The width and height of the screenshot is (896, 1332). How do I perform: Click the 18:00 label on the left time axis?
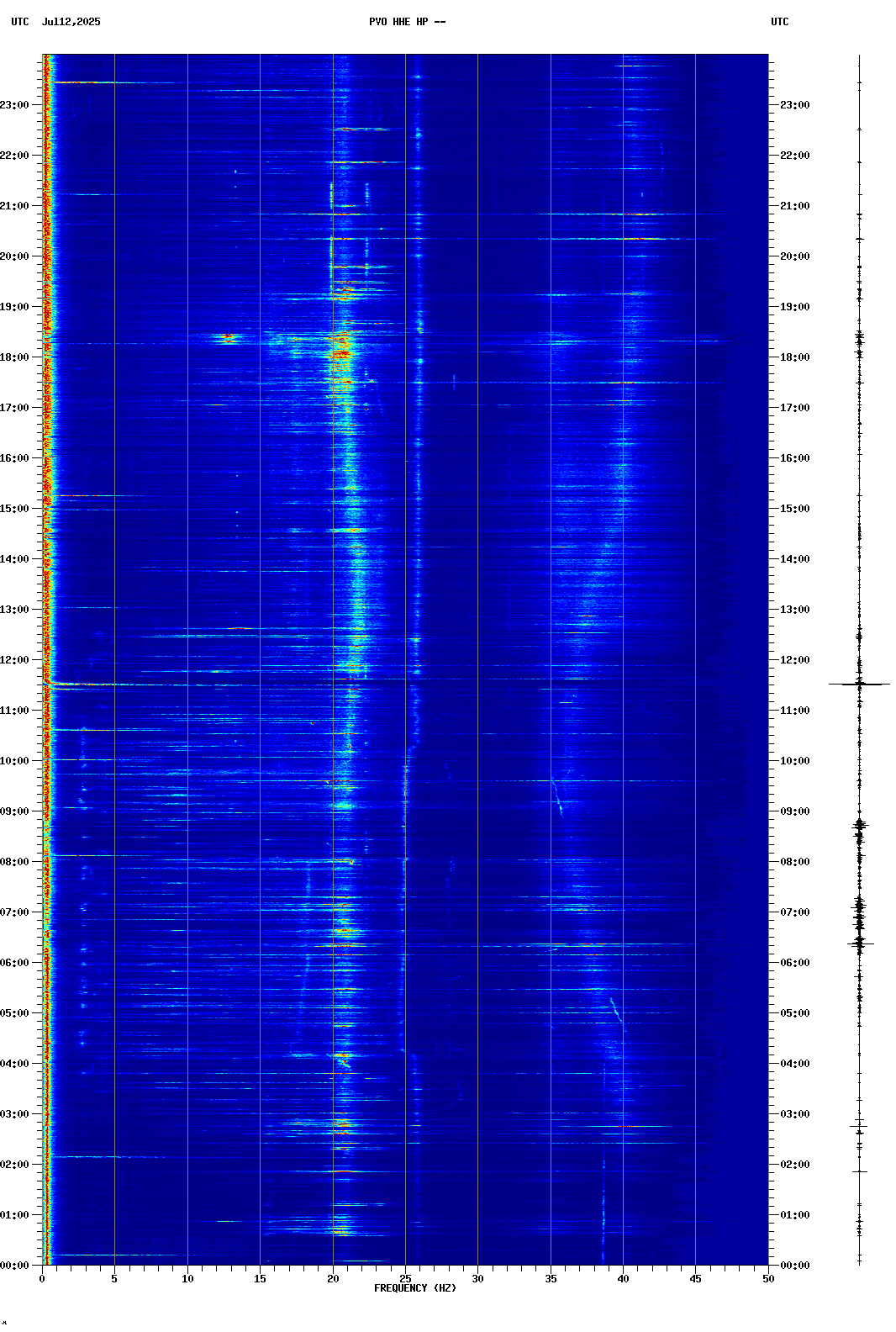14,357
